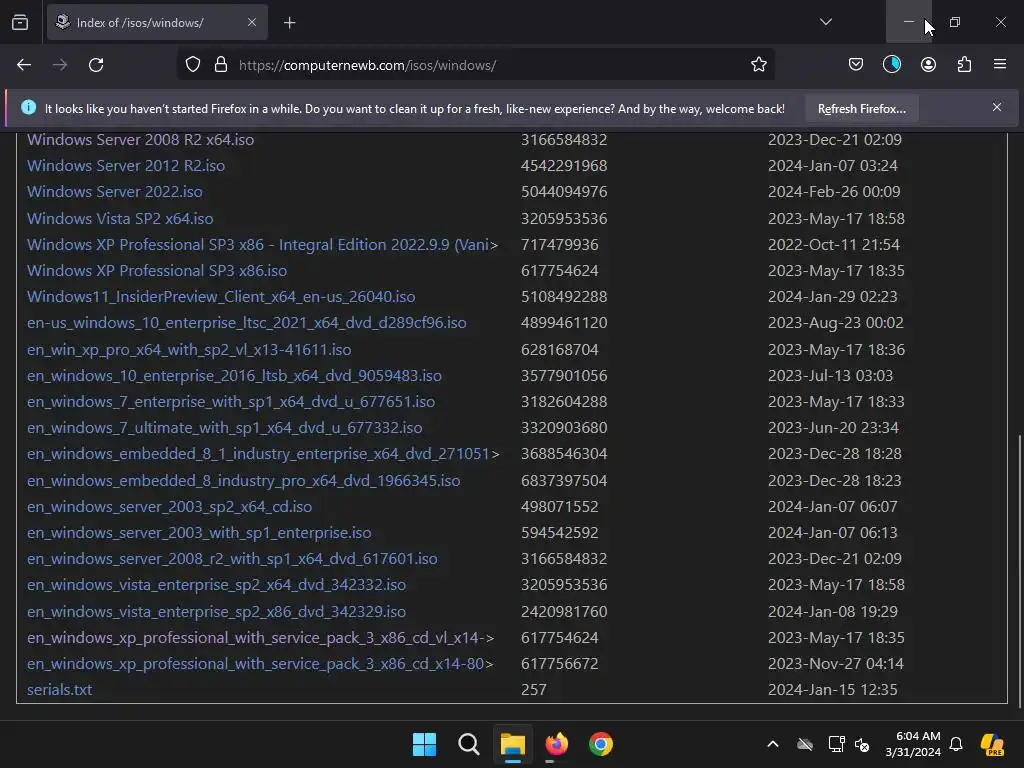
Task: Open the blue circular extension icon
Action: click(x=892, y=65)
